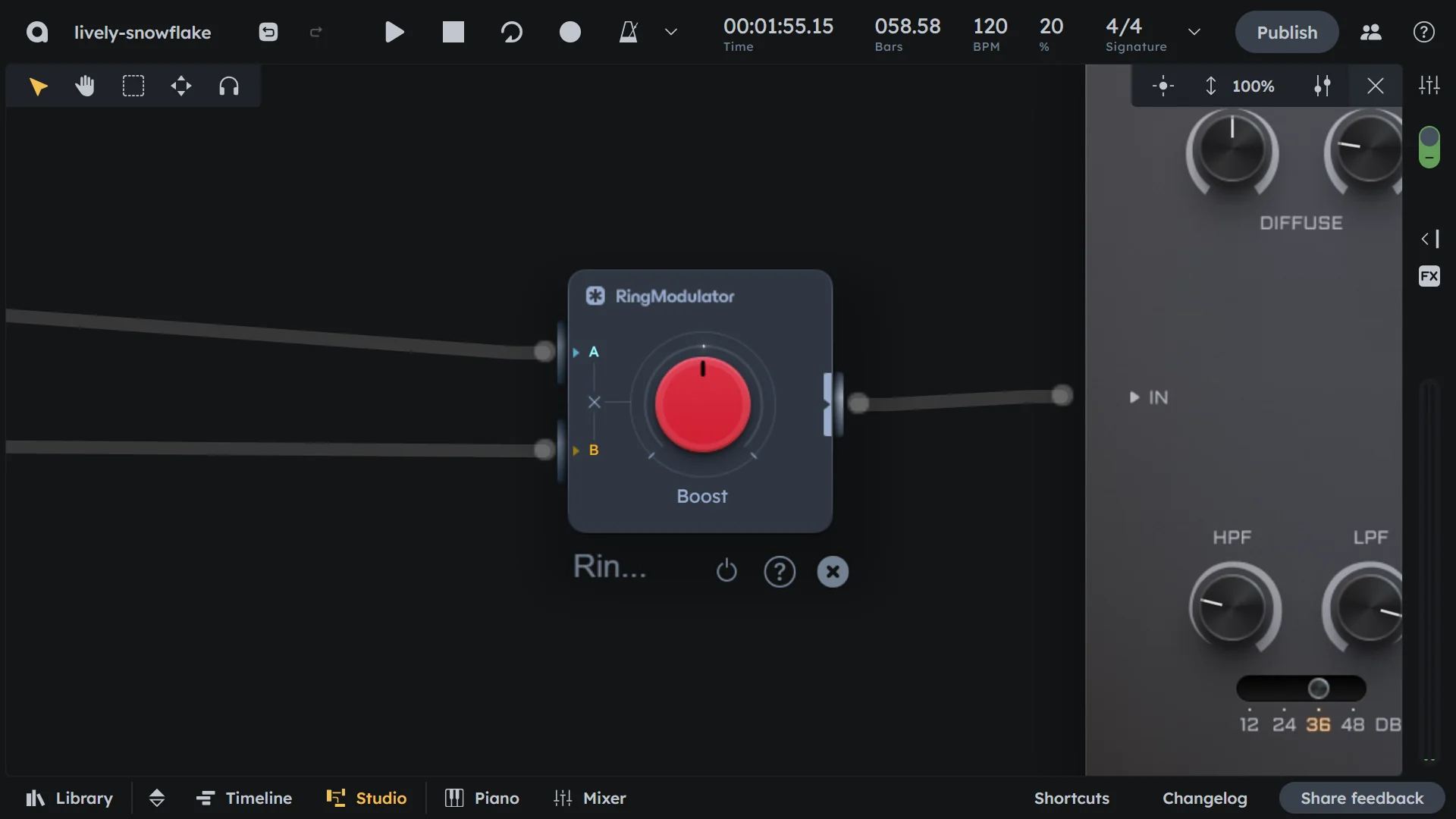Open the Share feedback form
Screen dimensions: 1456x819
pos(1360,798)
